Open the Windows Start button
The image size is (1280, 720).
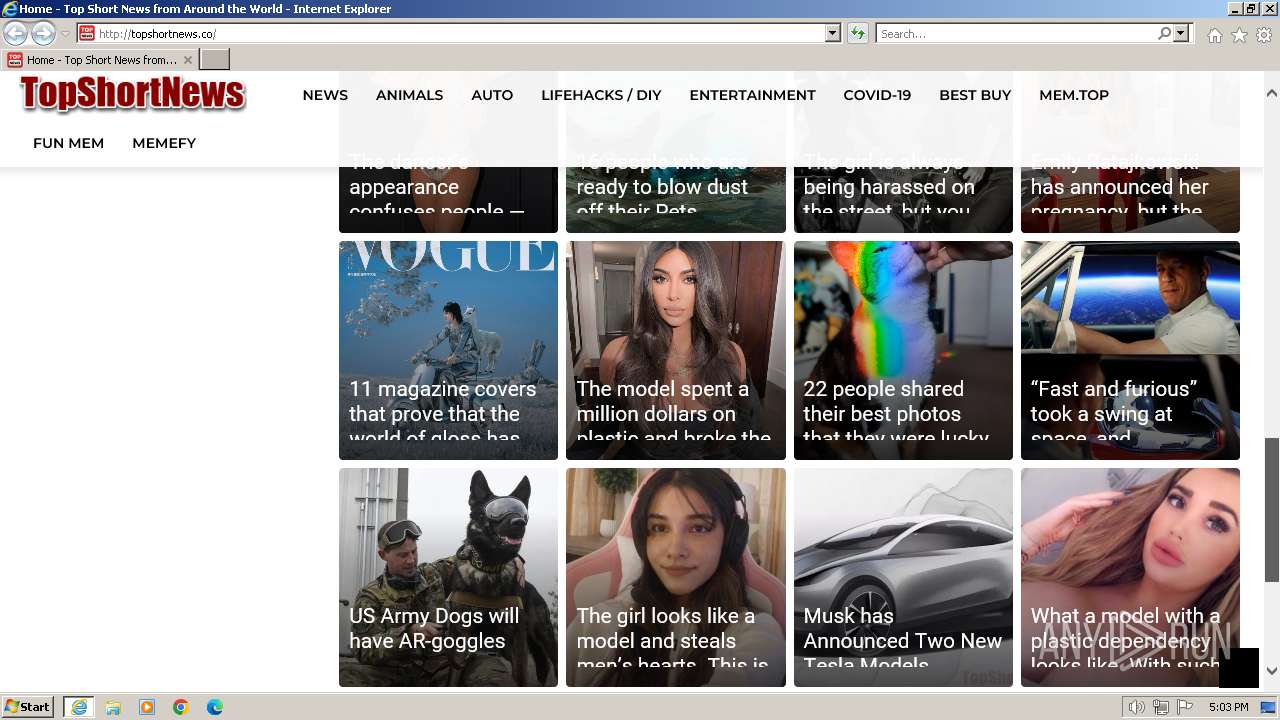tap(28, 707)
